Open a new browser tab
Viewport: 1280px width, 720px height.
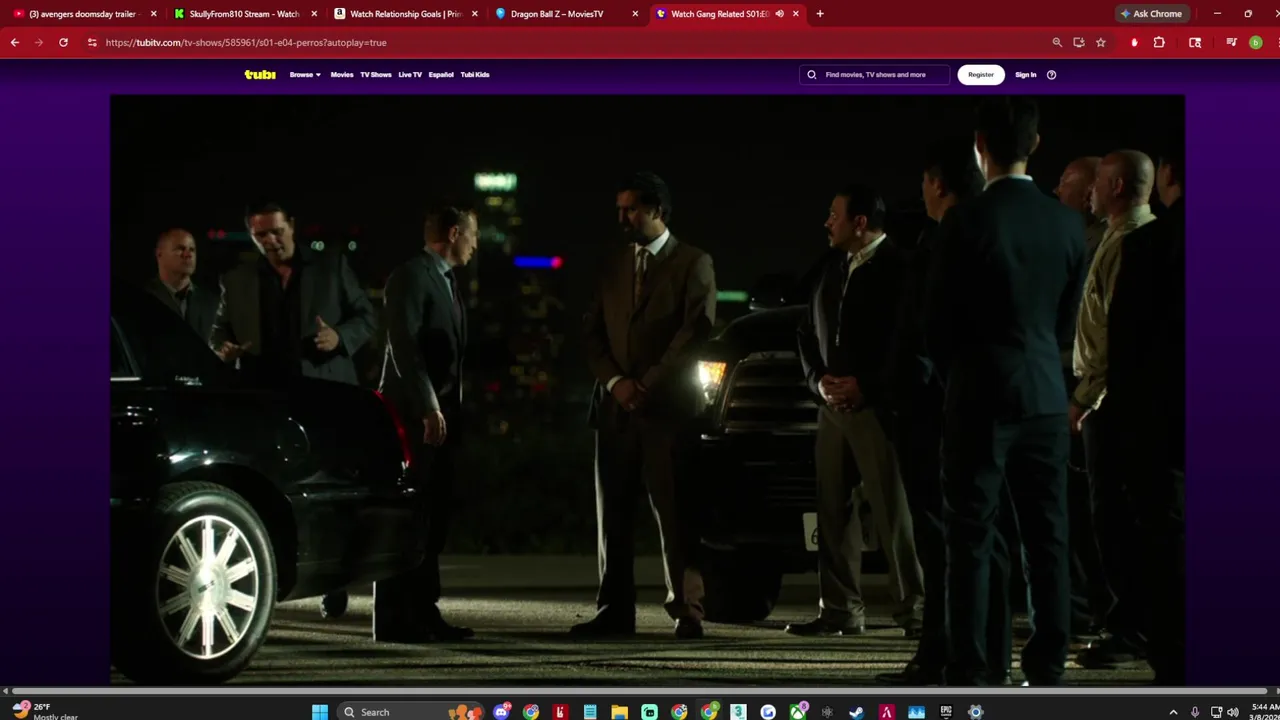pos(820,14)
